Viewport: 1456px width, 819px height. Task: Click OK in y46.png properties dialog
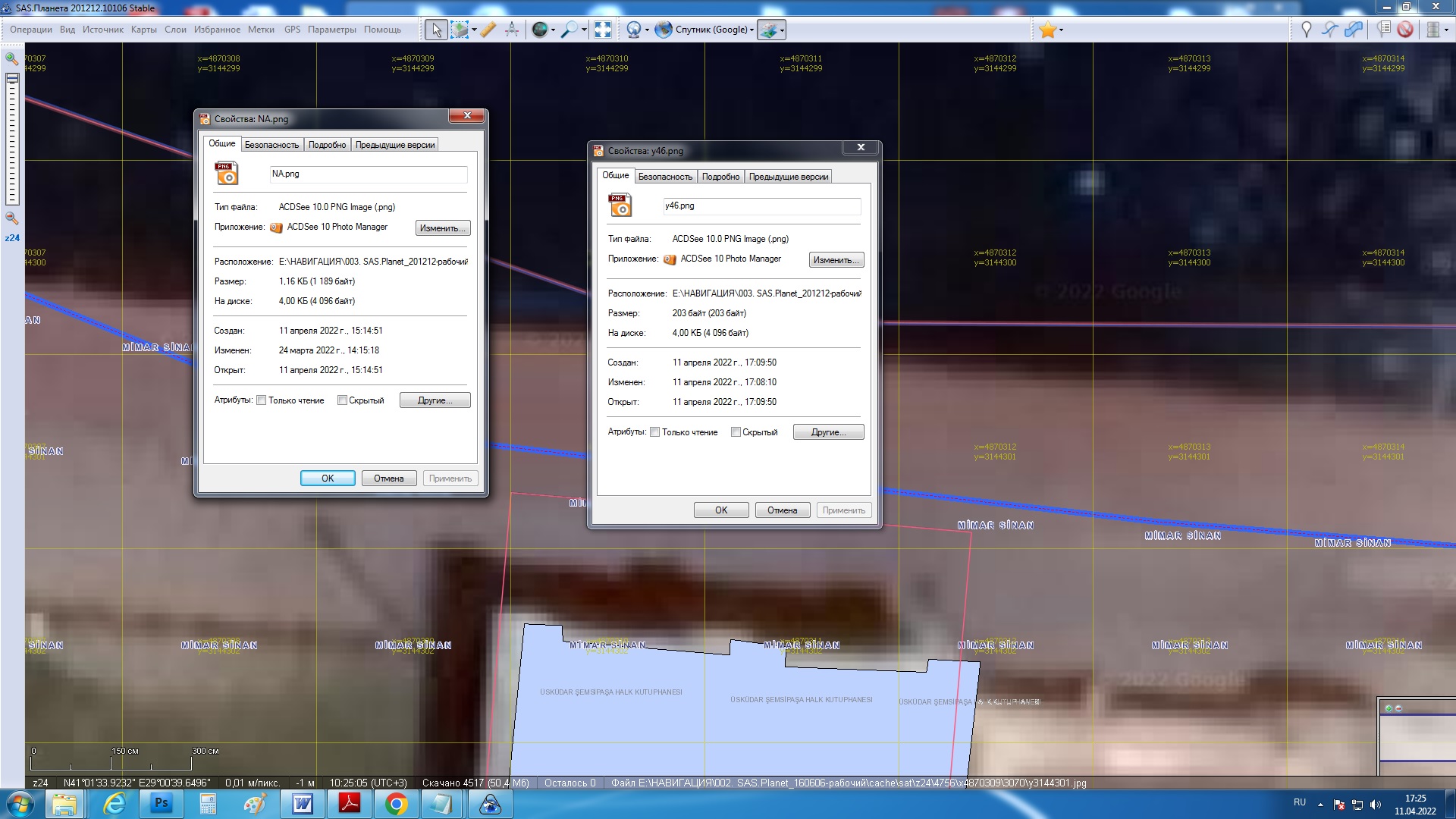coord(720,510)
